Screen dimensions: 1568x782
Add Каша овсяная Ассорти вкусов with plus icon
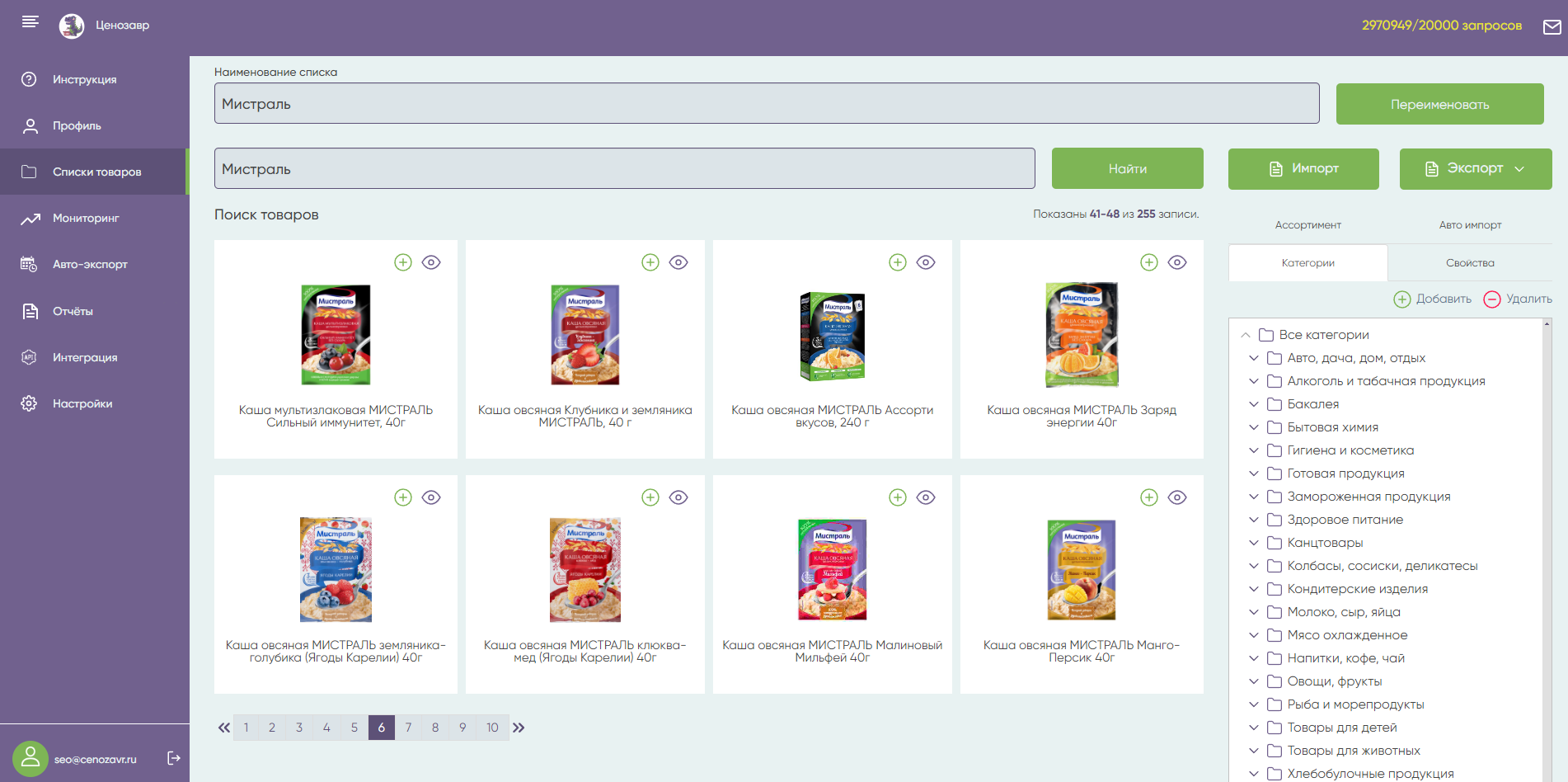pyautogui.click(x=898, y=262)
